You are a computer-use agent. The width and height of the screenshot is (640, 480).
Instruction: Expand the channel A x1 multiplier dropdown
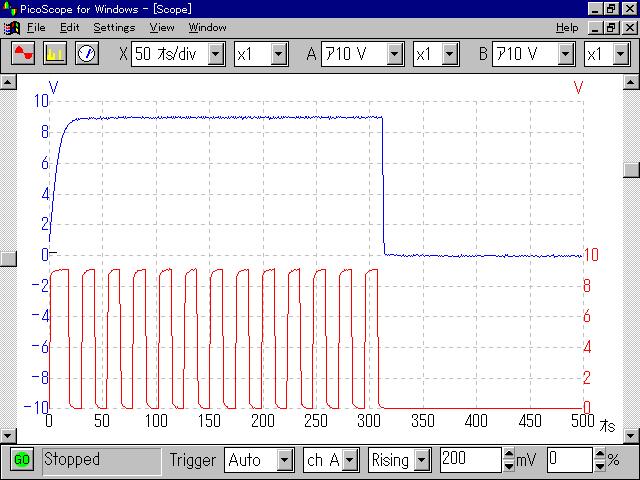point(450,54)
